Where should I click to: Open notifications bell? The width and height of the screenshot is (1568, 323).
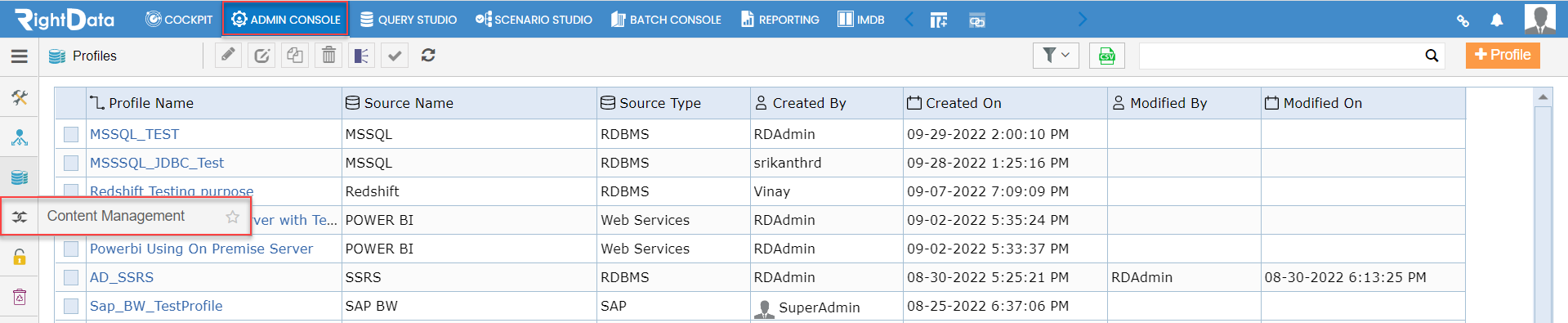[x=1497, y=20]
